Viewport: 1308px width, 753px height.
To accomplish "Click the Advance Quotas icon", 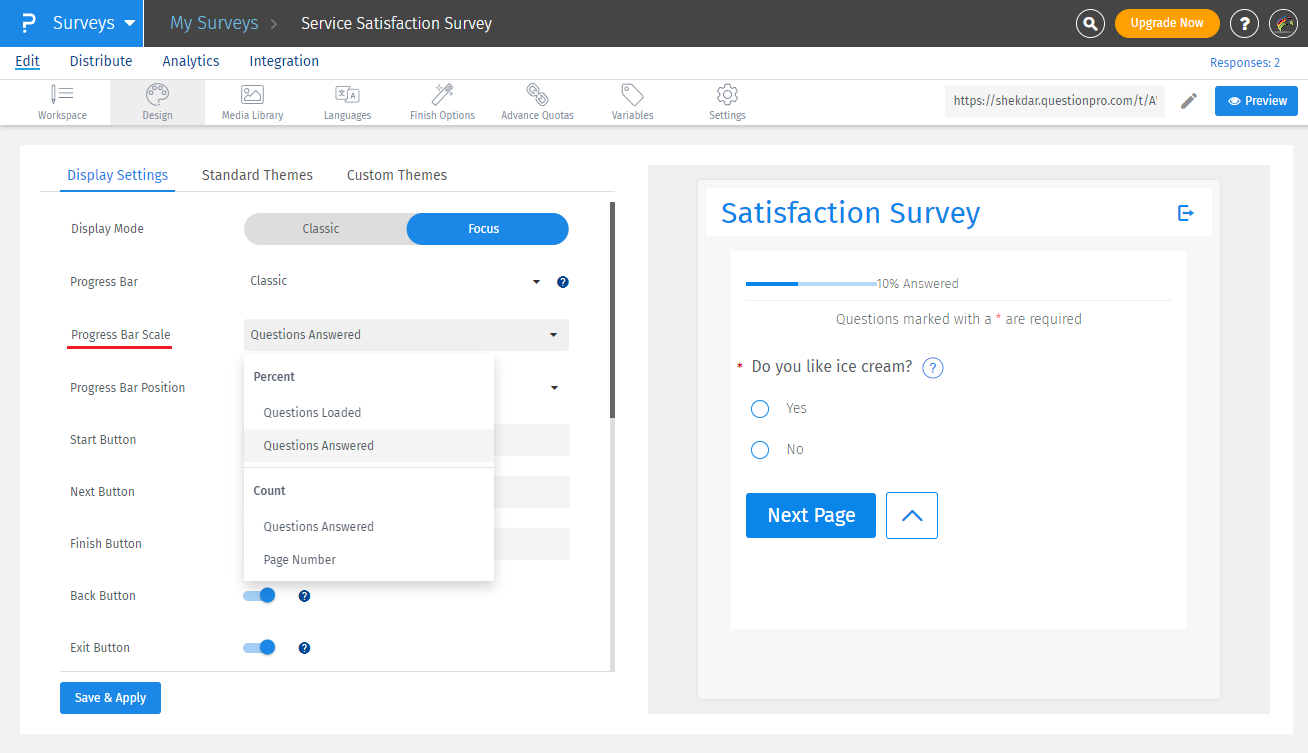I will click(x=537, y=101).
